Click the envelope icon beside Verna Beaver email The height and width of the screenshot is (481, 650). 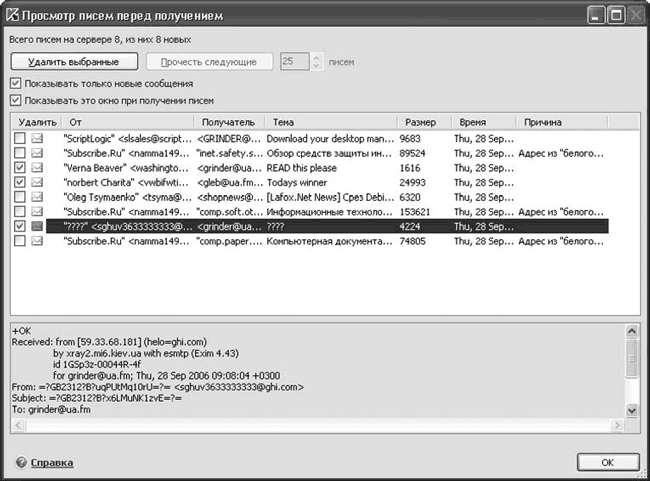(37, 168)
